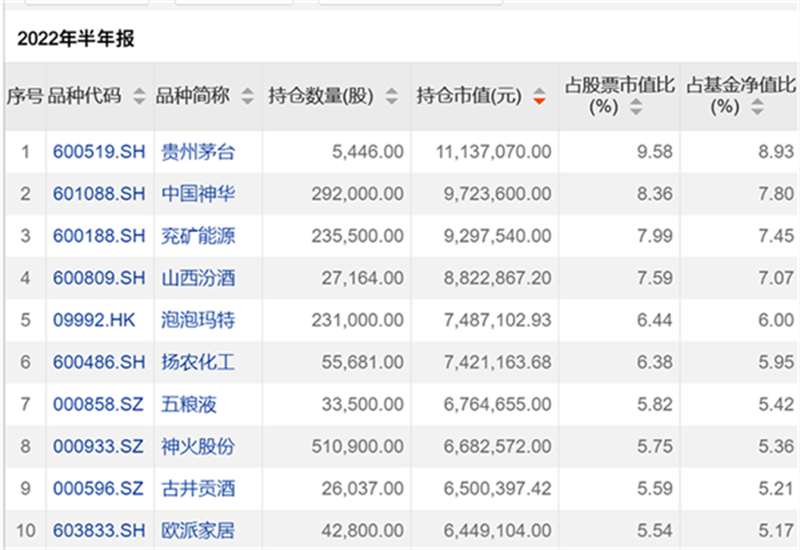Viewport: 800px width, 550px height.
Task: Toggle the red 持仓市值(元) sort arrow
Action: click(540, 97)
